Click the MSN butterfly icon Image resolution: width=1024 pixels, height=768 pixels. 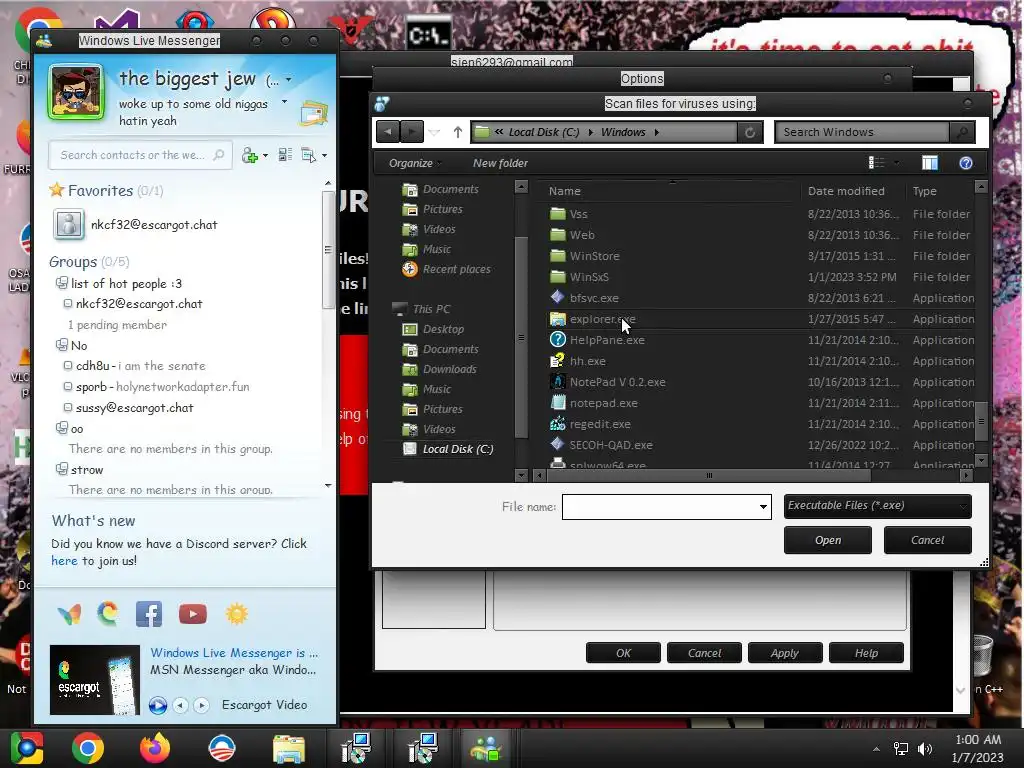(x=69, y=614)
